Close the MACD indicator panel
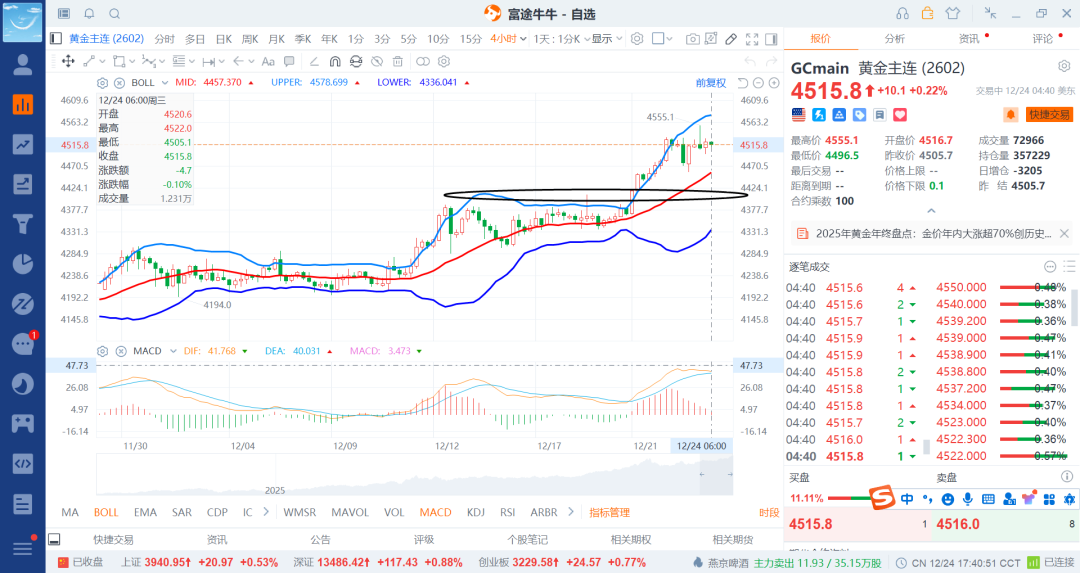This screenshot has height=573, width=1080. 118,351
